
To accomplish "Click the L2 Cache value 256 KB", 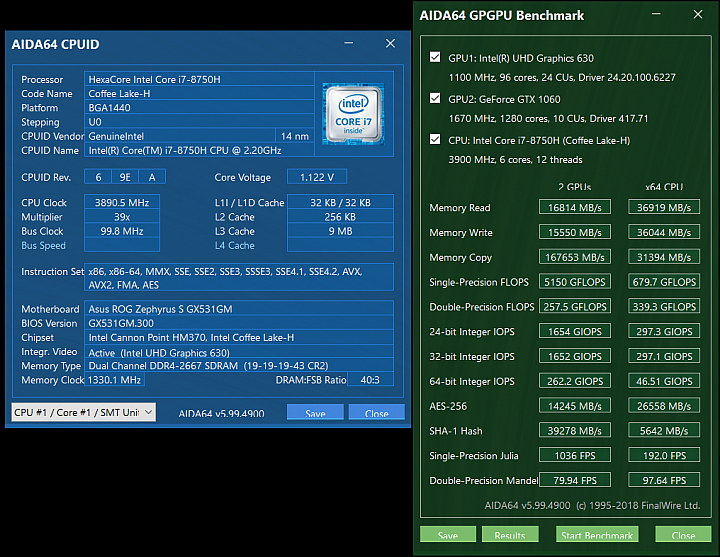I will pos(340,217).
